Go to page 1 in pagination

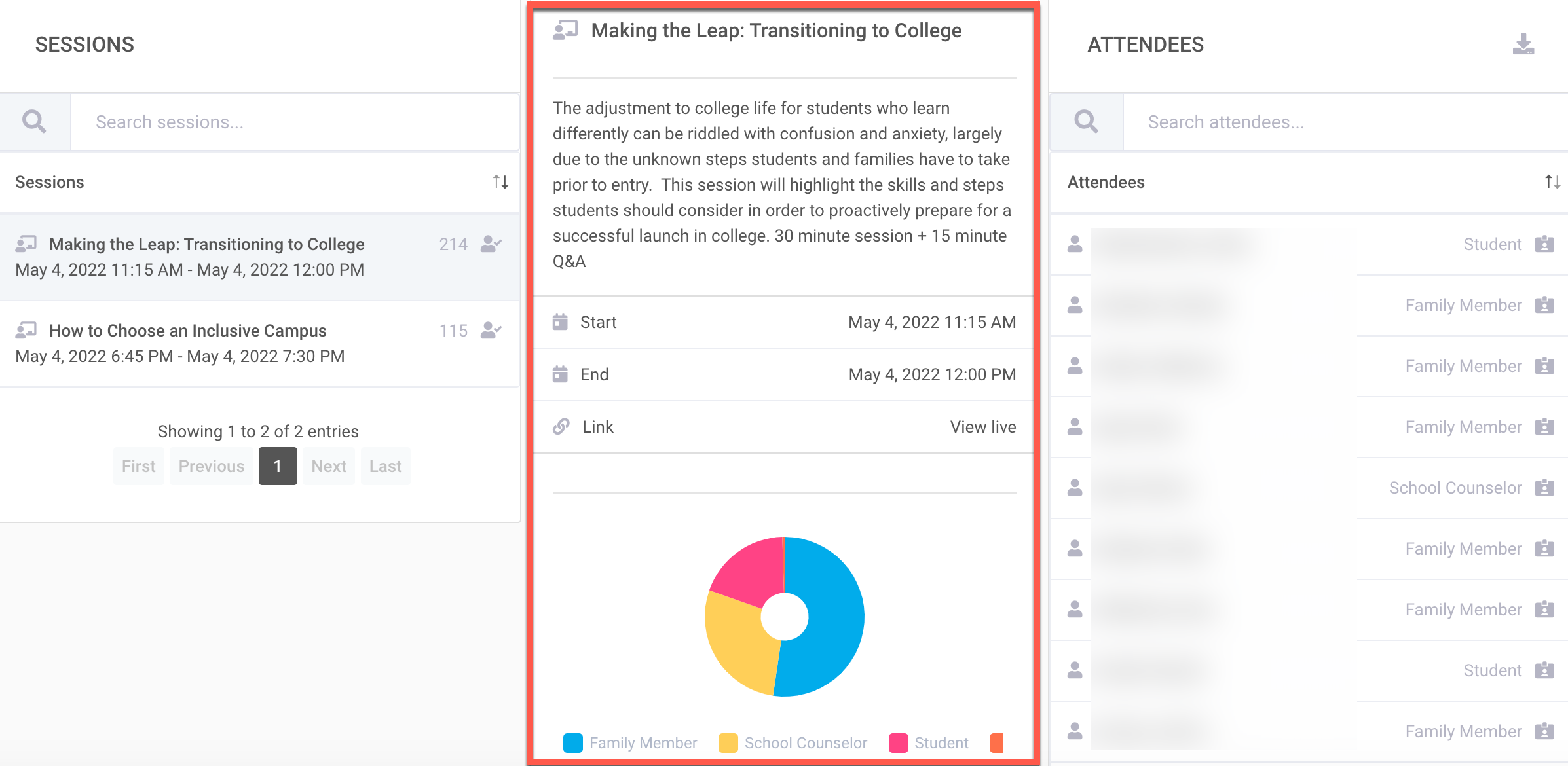[x=278, y=466]
